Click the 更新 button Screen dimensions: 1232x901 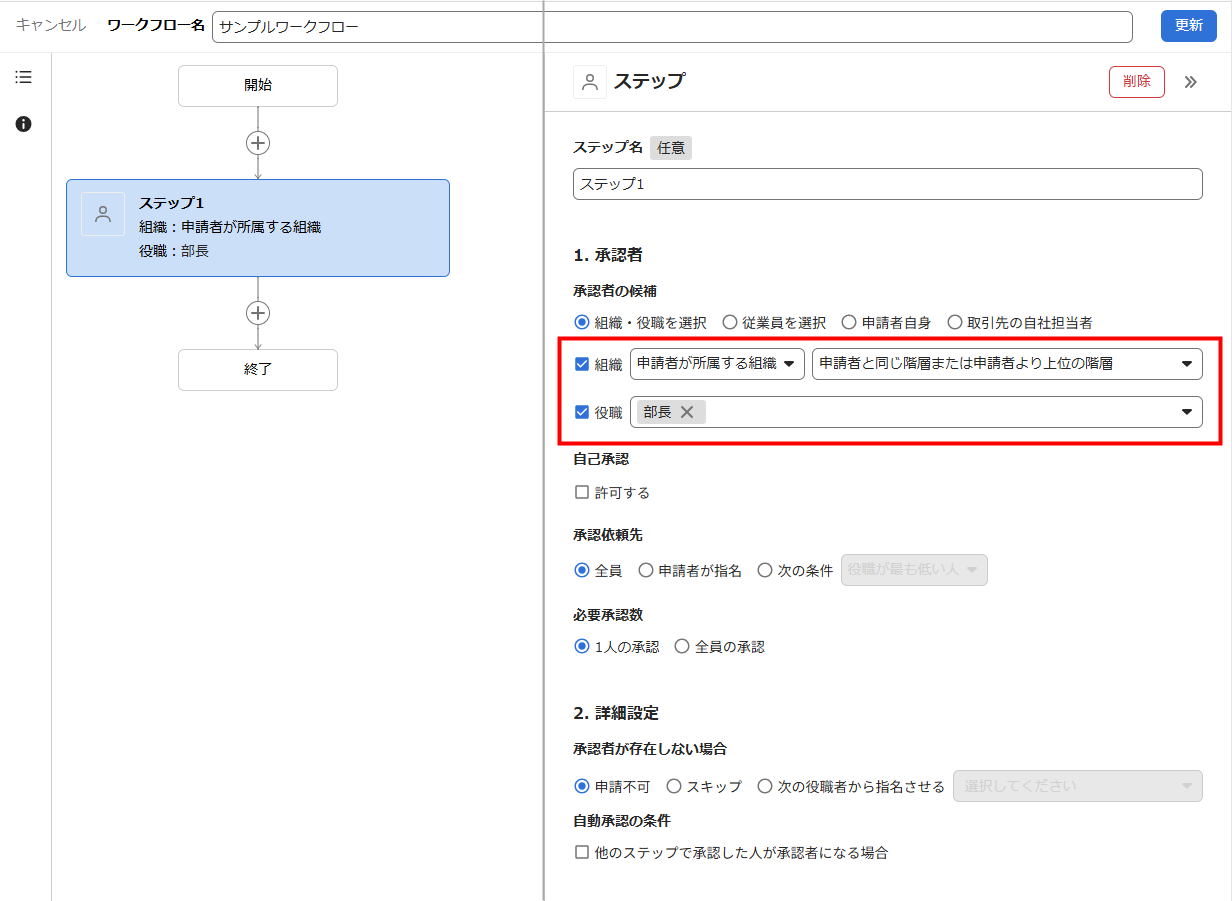click(x=1188, y=26)
